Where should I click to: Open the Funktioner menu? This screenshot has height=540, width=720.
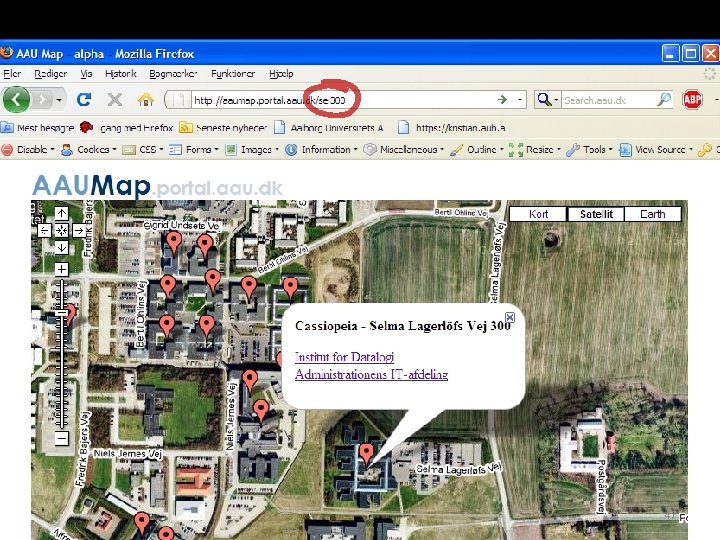[233, 73]
